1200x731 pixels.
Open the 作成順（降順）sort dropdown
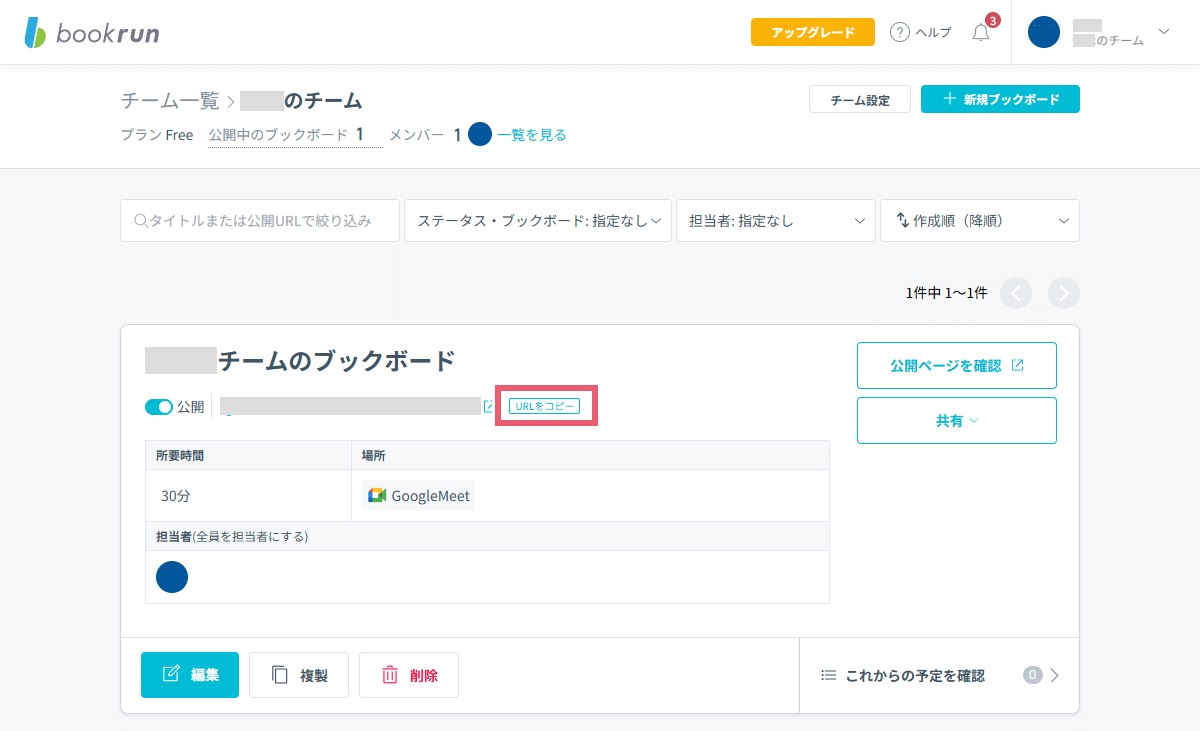point(978,220)
